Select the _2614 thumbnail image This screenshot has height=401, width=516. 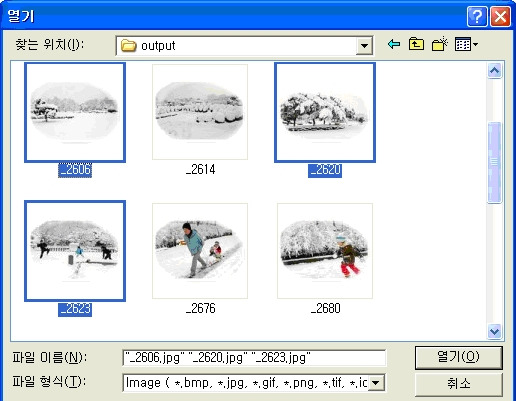pyautogui.click(x=200, y=112)
